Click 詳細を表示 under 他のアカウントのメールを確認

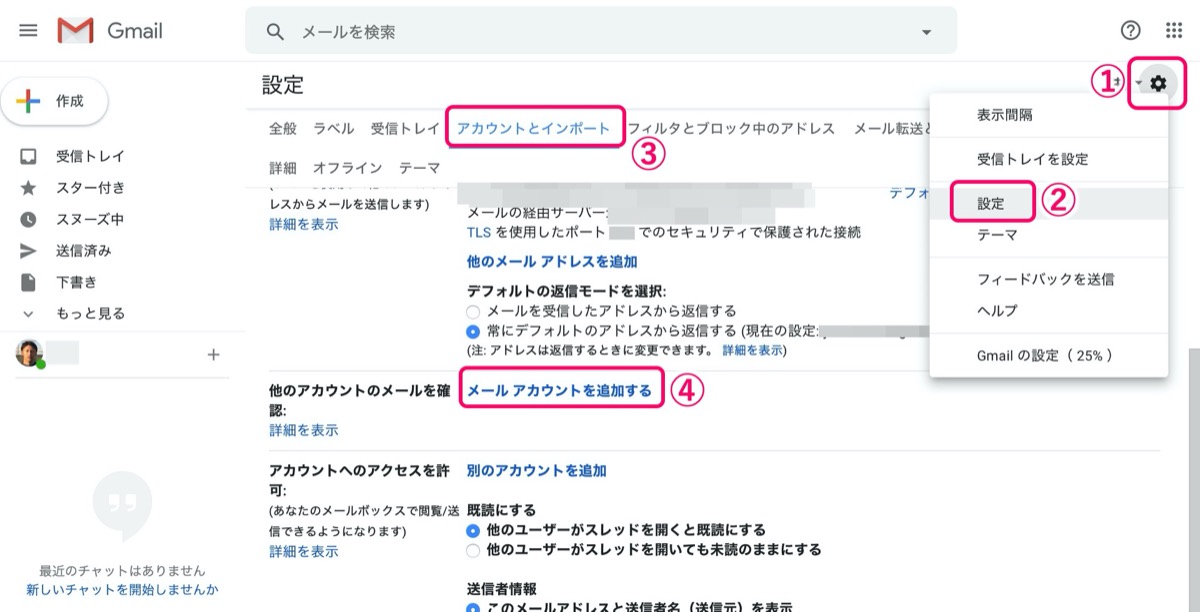(304, 430)
